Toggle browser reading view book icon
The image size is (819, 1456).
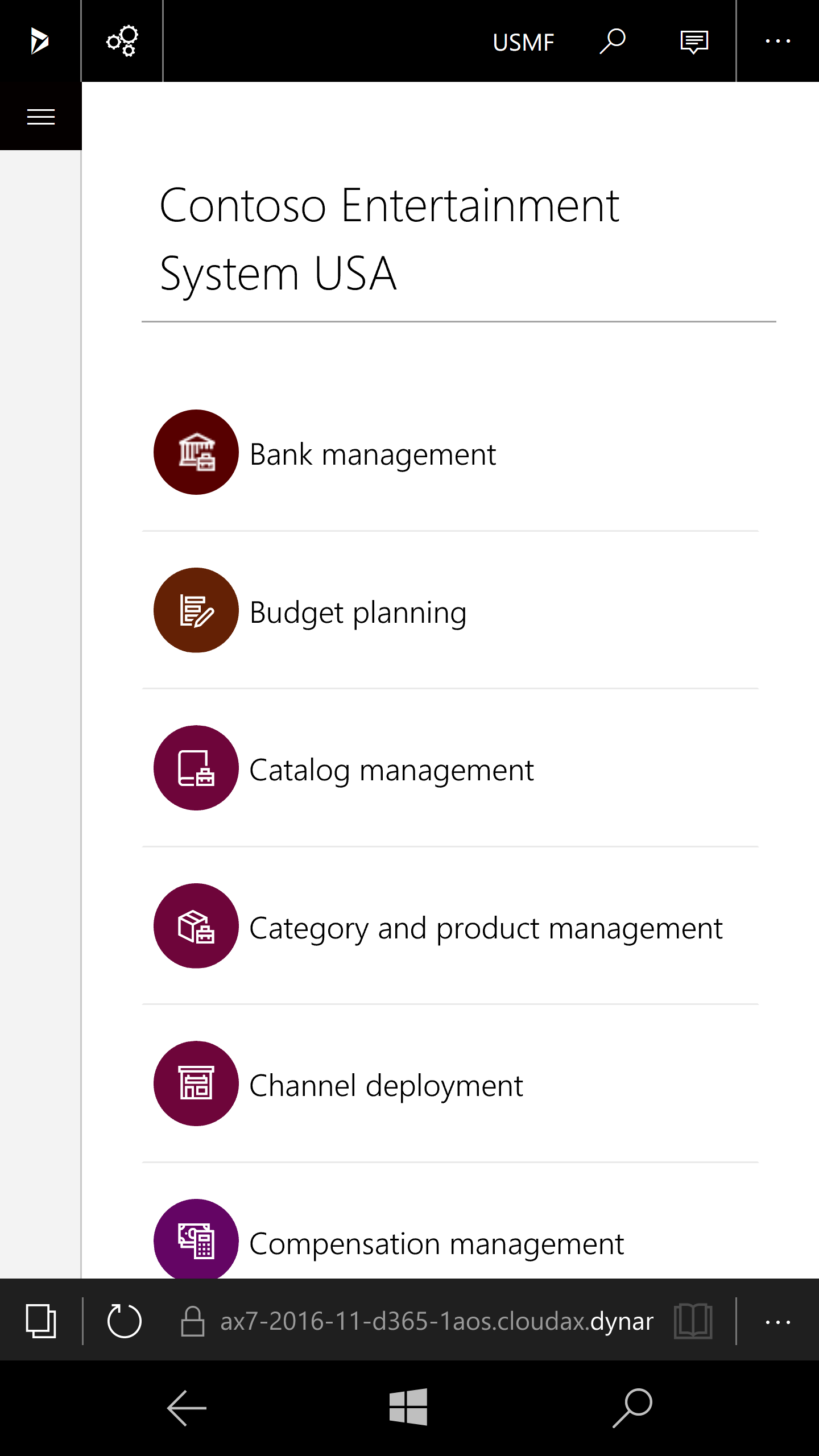pos(693,1321)
